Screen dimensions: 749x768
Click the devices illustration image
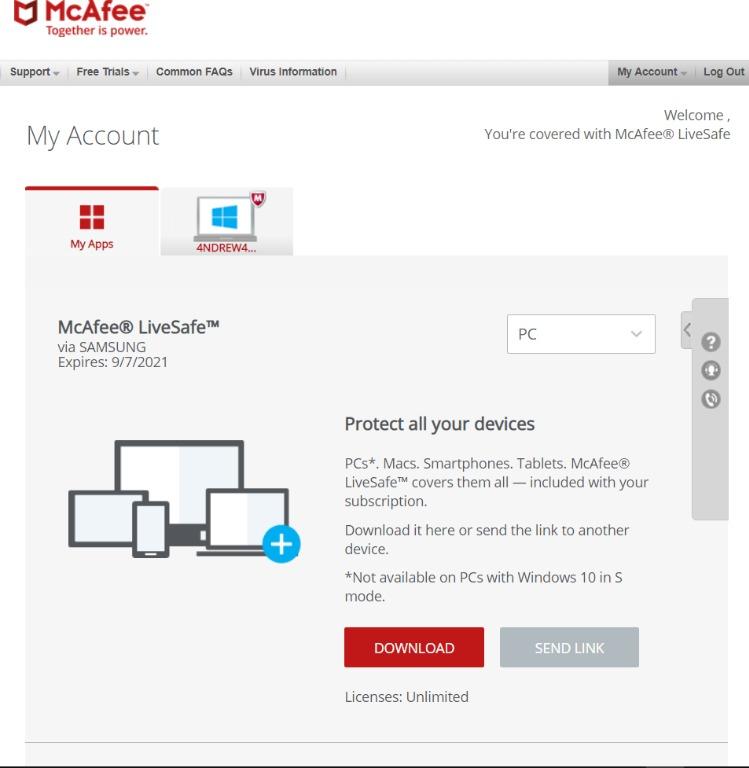pos(184,501)
